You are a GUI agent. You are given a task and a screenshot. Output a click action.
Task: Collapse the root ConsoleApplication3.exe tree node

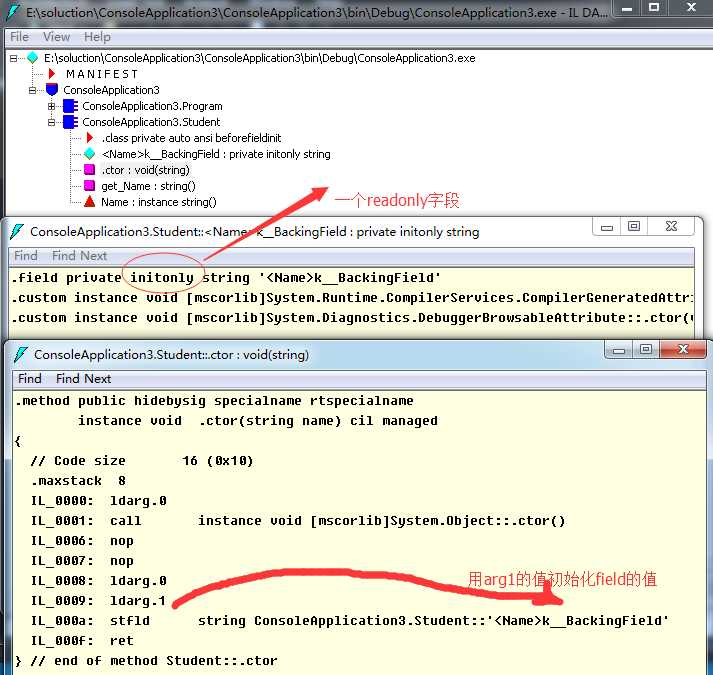pyautogui.click(x=13, y=58)
